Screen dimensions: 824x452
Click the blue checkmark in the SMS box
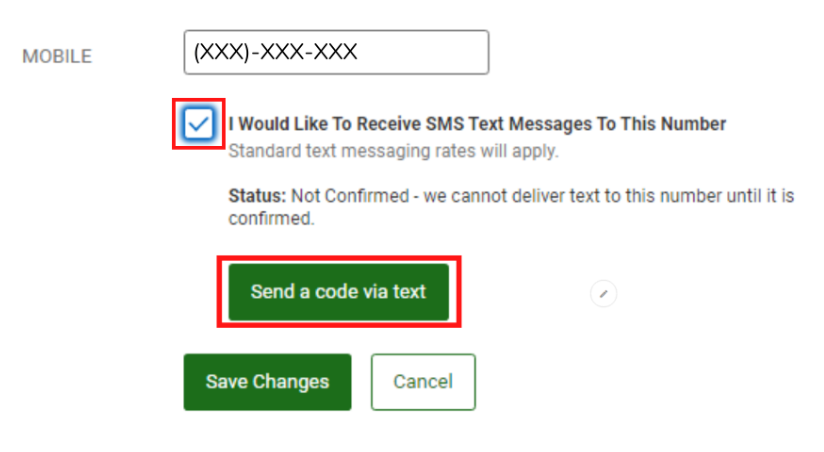point(199,125)
